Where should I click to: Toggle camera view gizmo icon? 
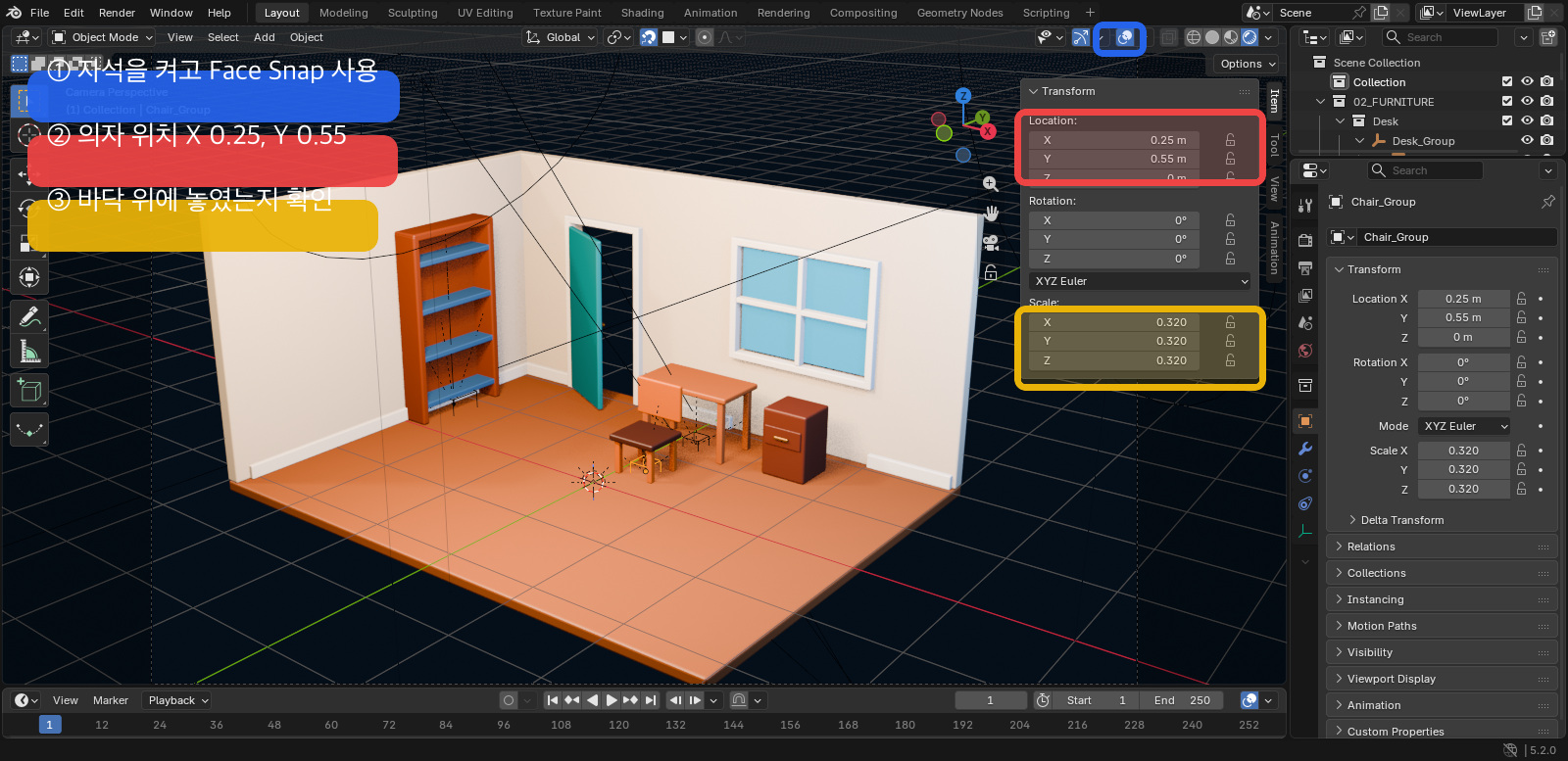pos(991,243)
